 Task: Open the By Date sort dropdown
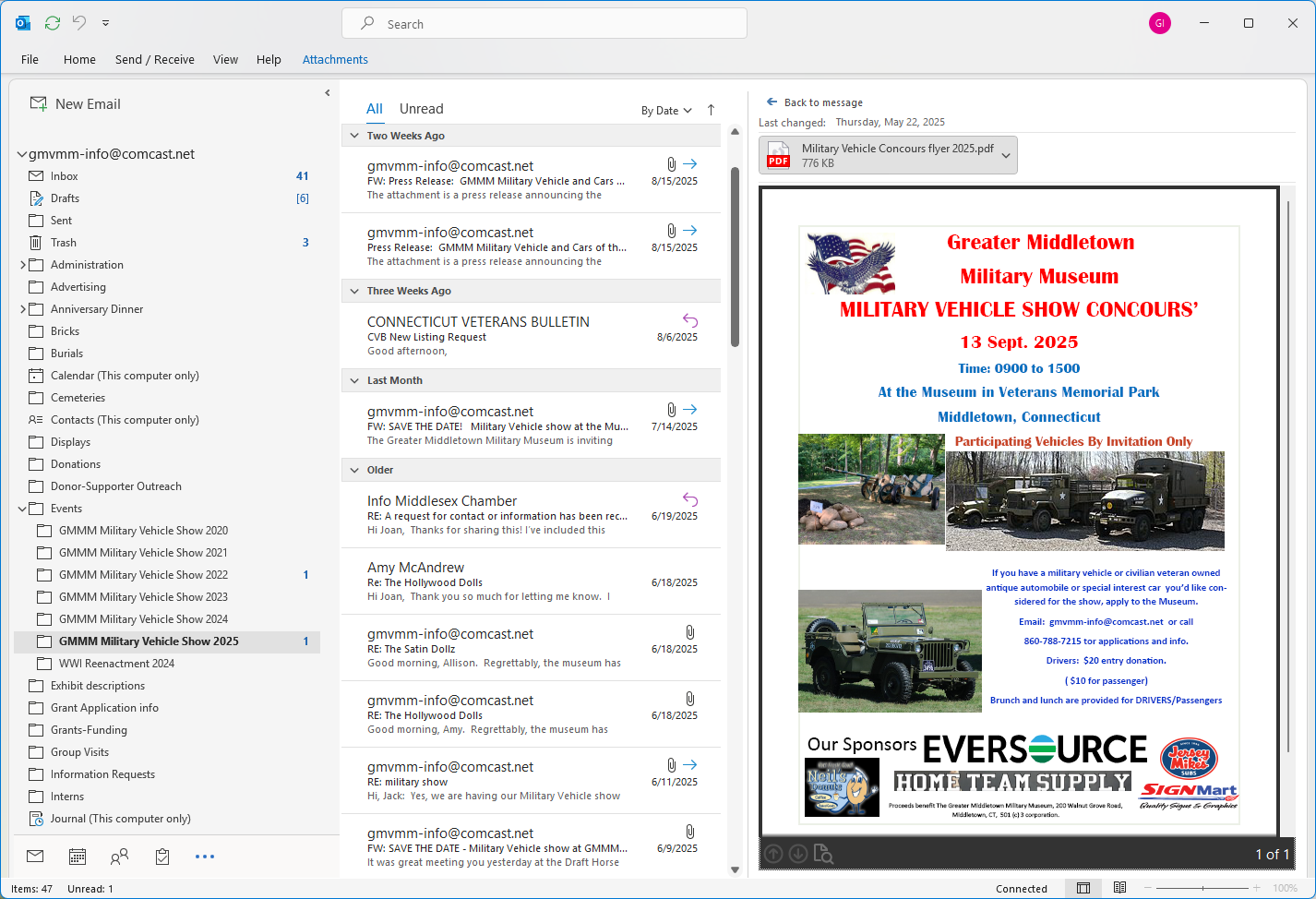point(666,111)
